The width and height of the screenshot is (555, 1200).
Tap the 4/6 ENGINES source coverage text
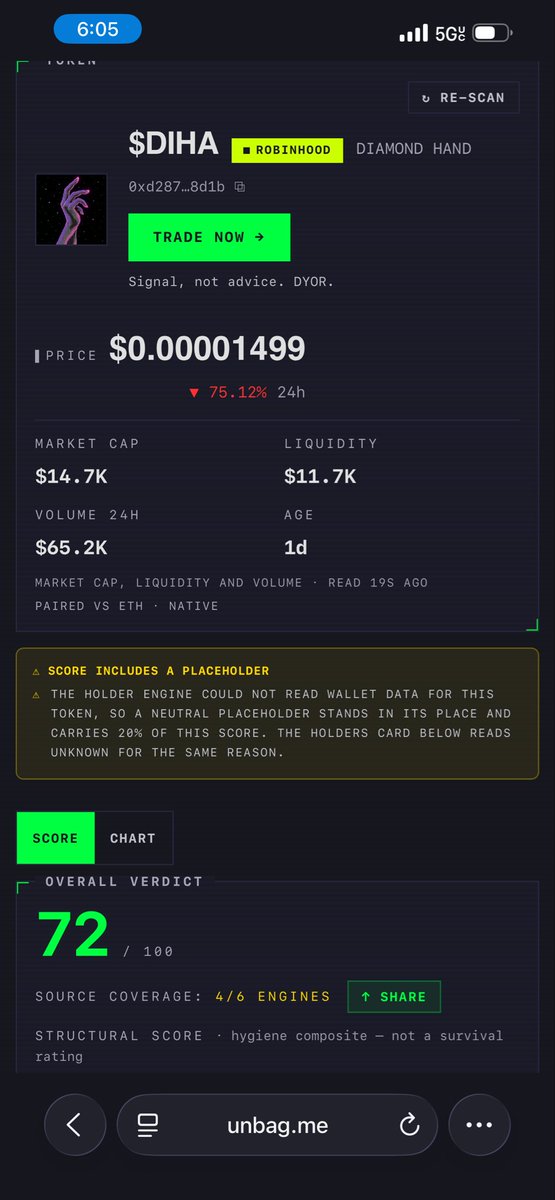click(273, 997)
